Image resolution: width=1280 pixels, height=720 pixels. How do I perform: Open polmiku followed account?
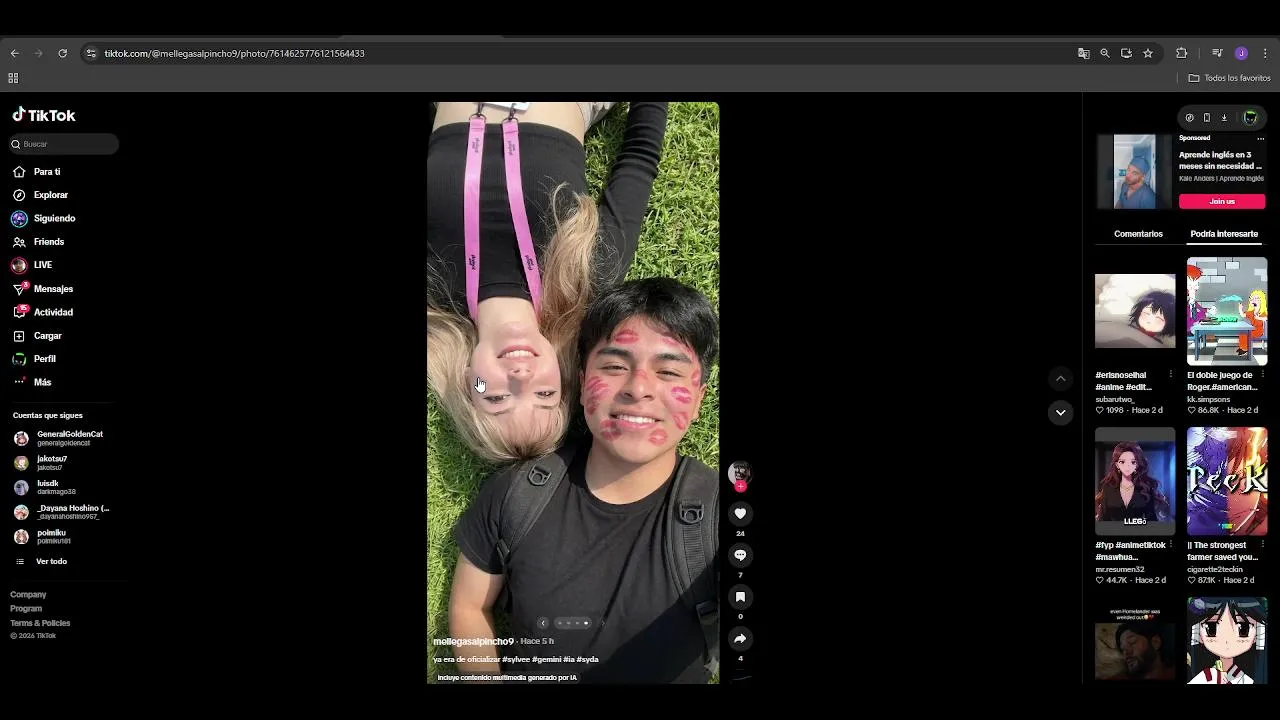[42, 536]
